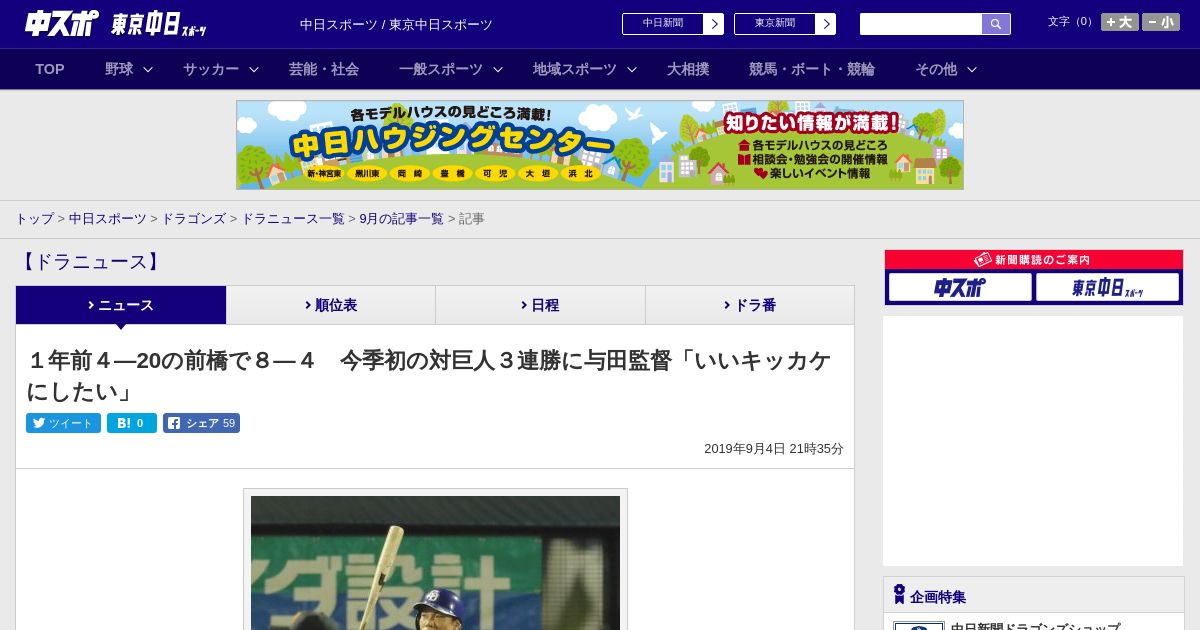
Task: Click the magnifier search button
Action: [x=996, y=24]
